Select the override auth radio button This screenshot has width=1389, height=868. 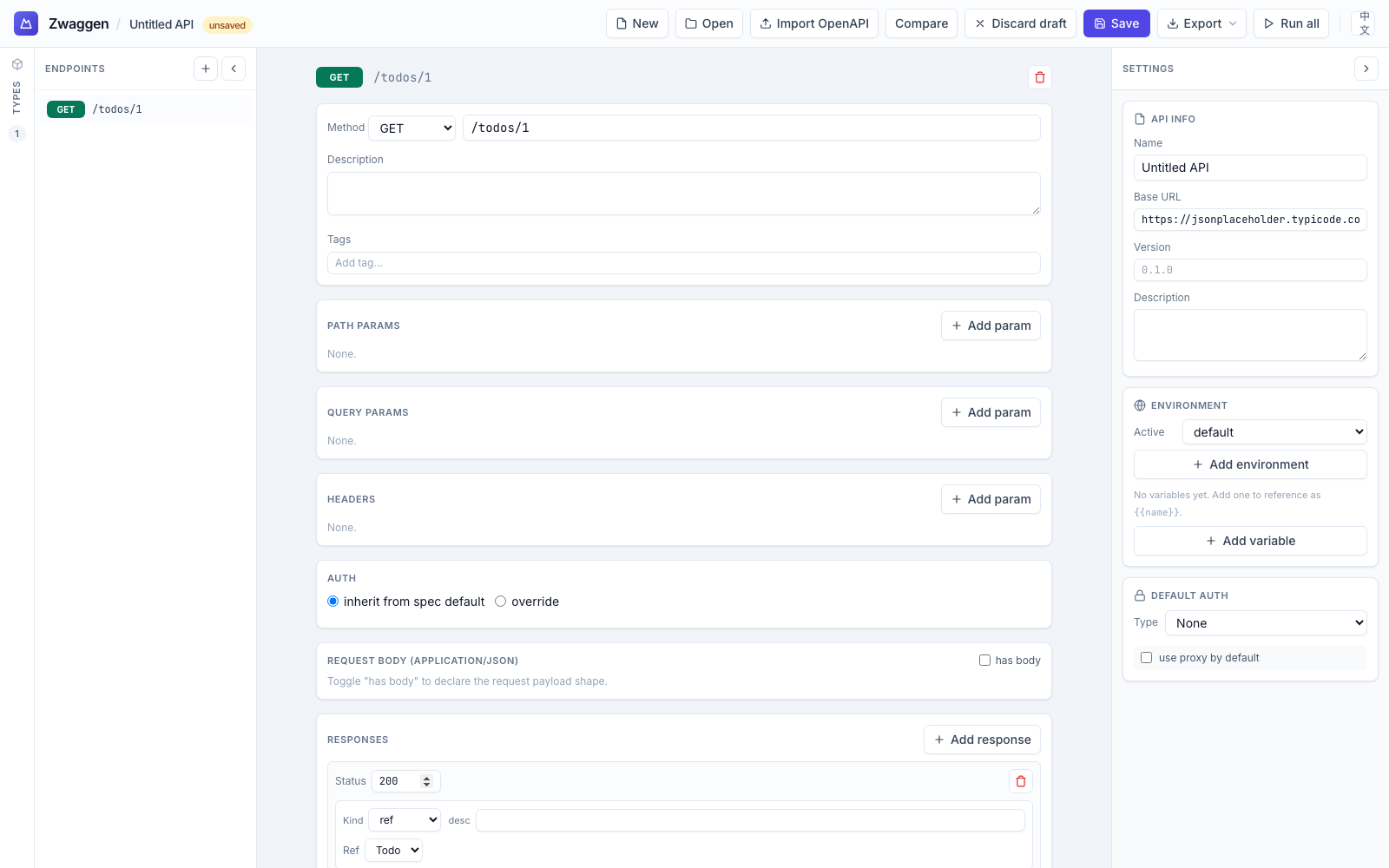tap(500, 601)
